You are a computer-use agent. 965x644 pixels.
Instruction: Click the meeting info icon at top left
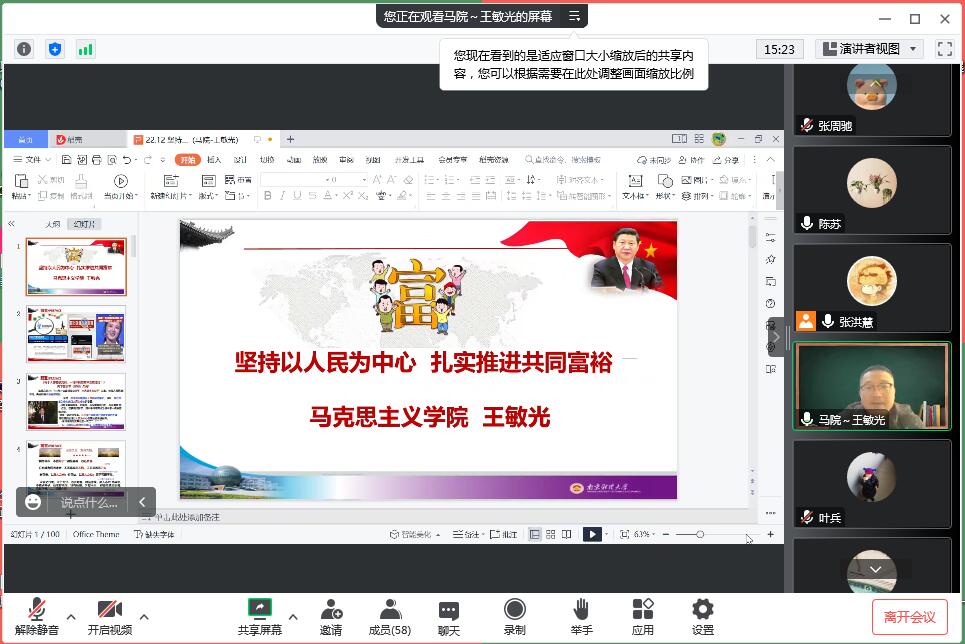point(24,49)
